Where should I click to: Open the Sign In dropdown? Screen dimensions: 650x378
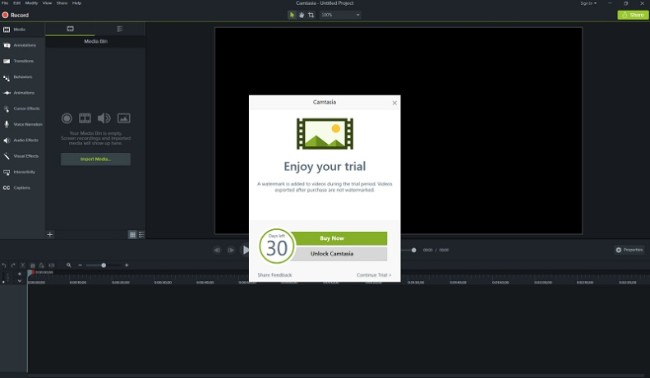click(x=588, y=3)
